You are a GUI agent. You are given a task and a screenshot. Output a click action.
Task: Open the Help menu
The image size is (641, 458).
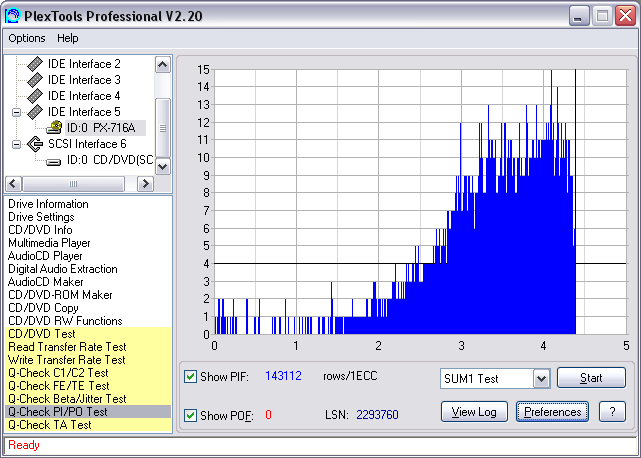67,38
